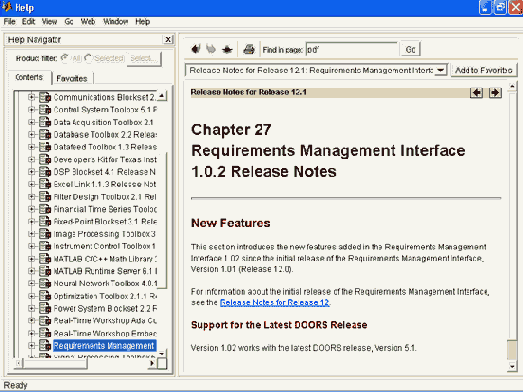
Task: Select the Requirements Management tree item
Action: click(104, 345)
